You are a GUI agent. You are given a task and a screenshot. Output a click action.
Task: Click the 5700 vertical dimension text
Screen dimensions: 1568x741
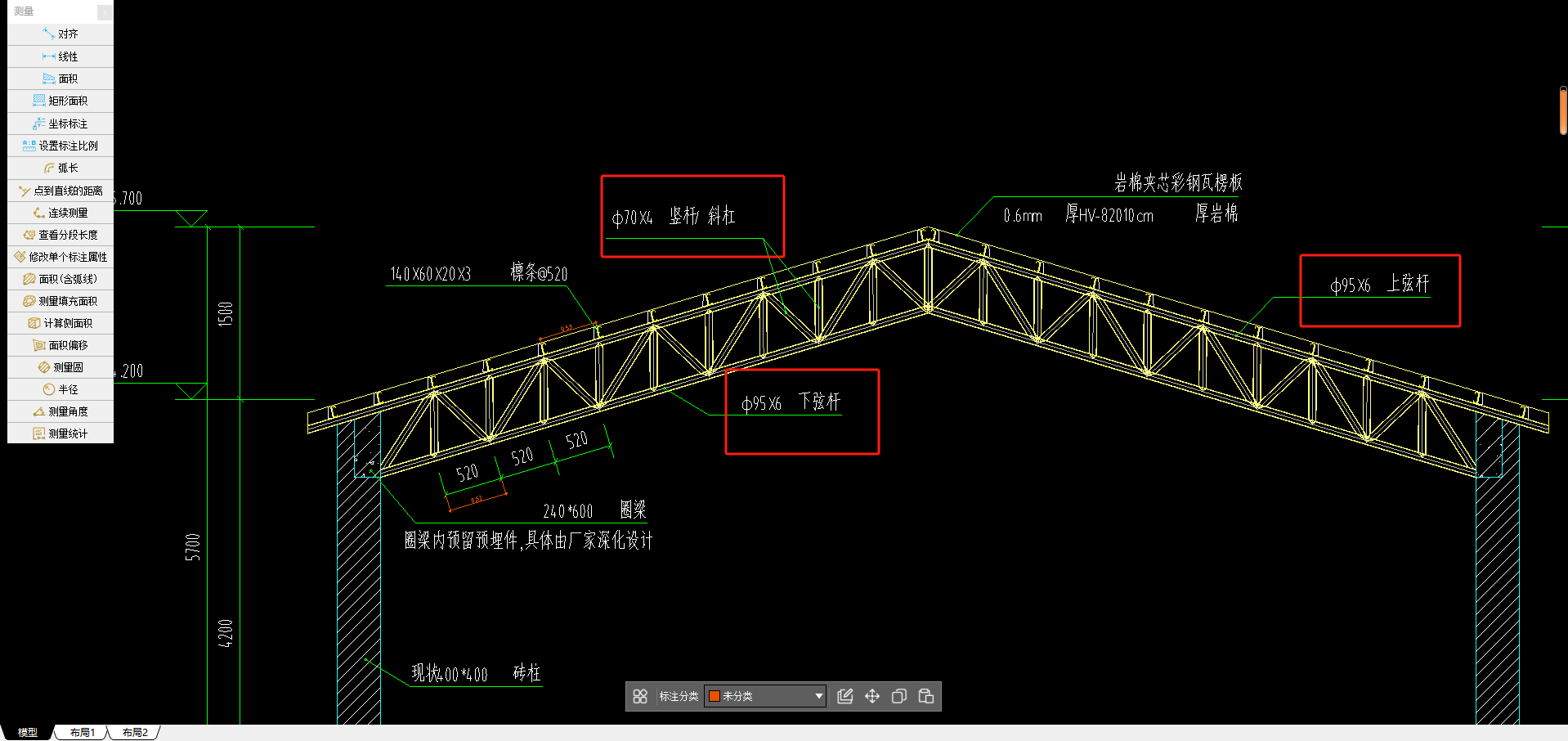tap(193, 547)
